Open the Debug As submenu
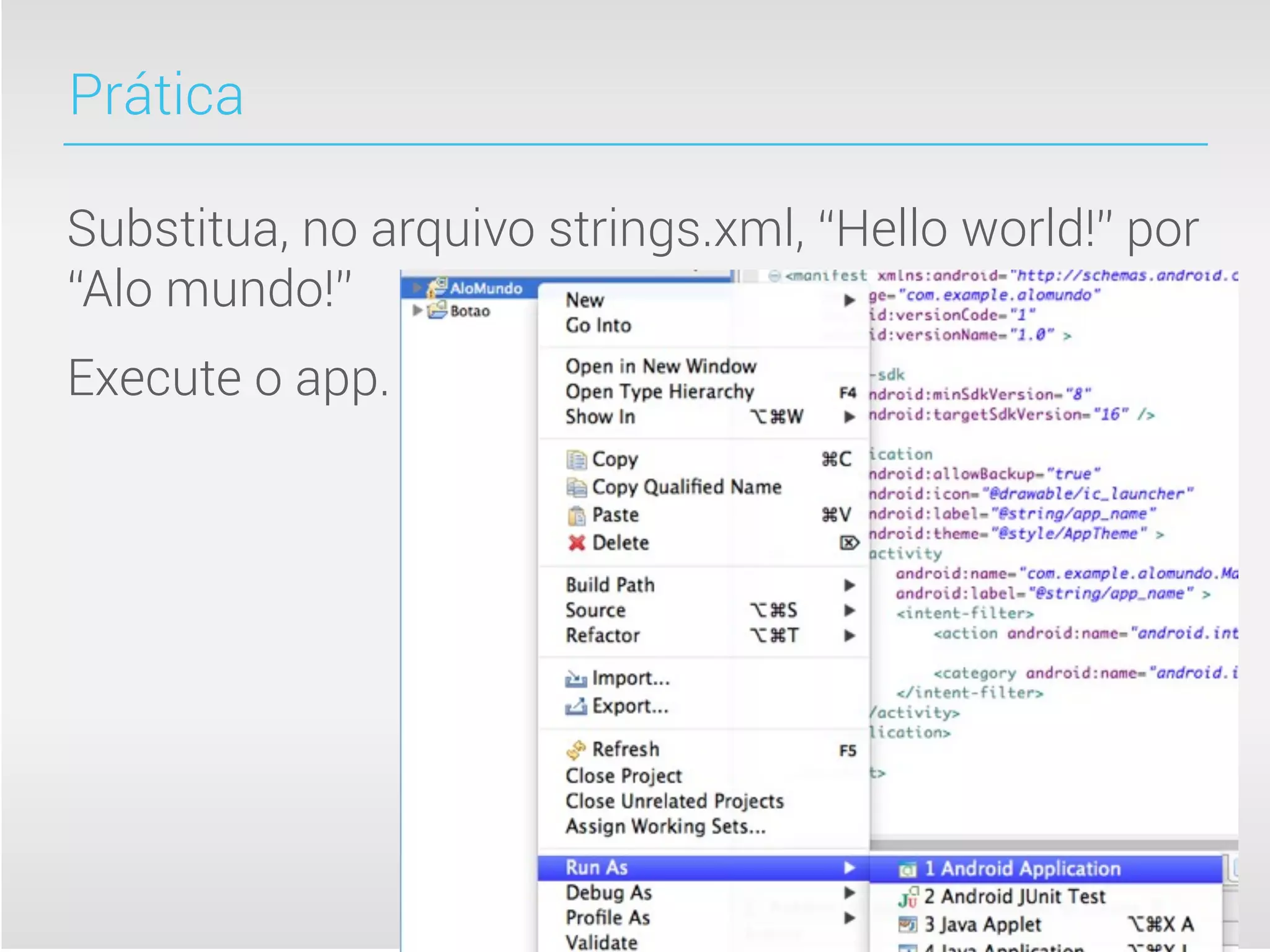Viewport: 1270px width, 952px height. [x=704, y=893]
